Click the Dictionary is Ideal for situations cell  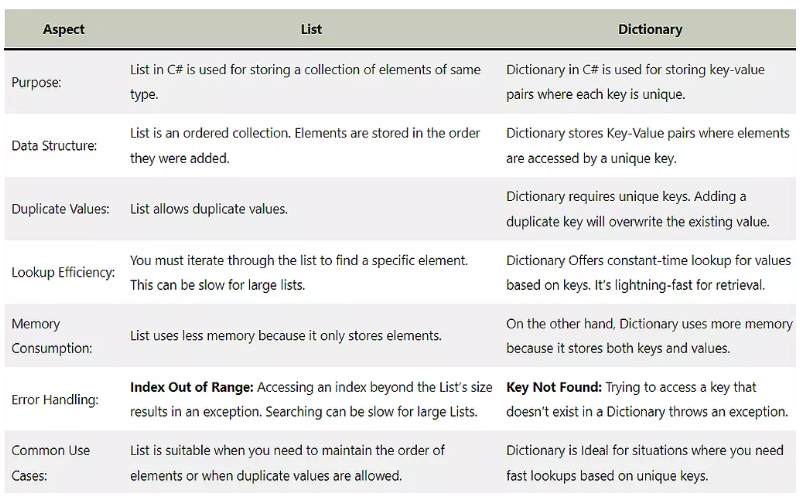(644, 463)
